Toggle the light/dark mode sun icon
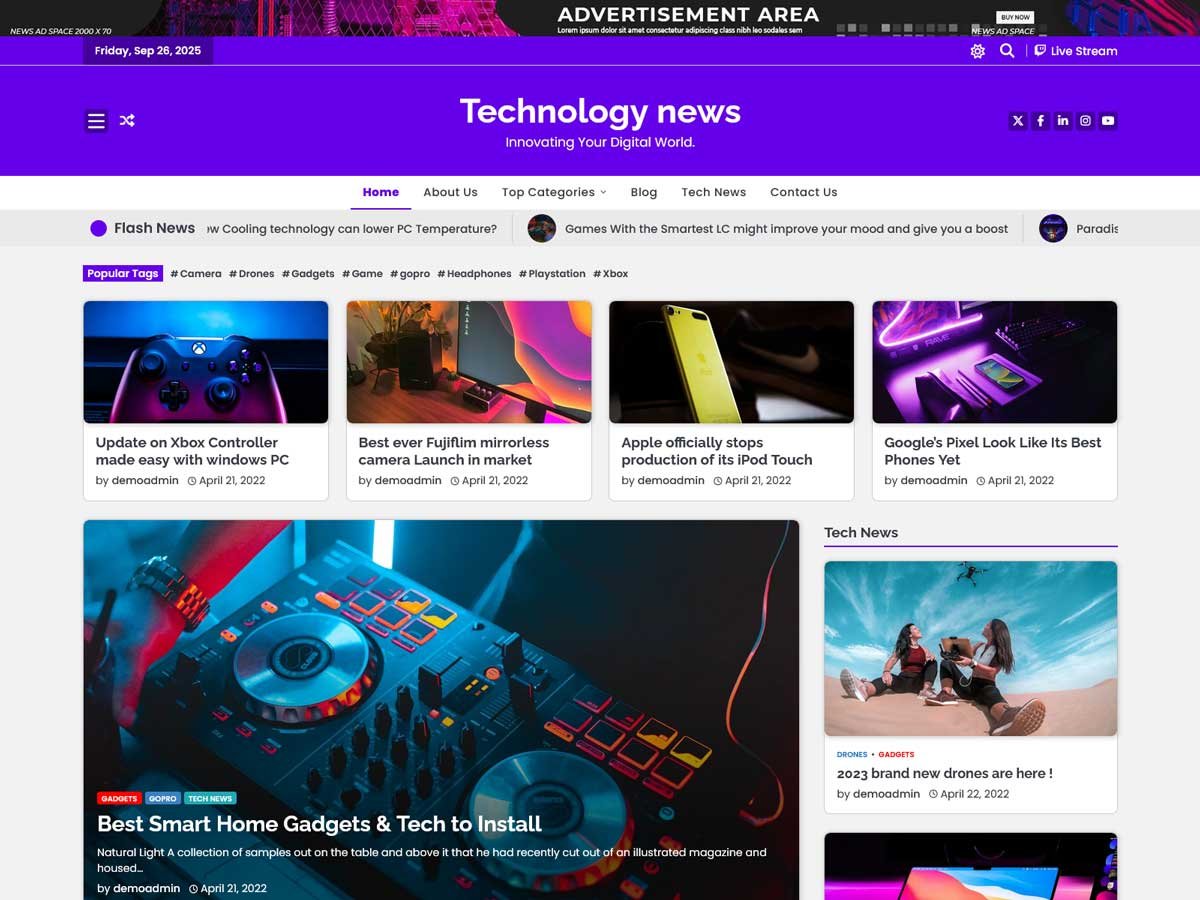Screen dimensions: 1200x900 pyautogui.click(x=977, y=51)
